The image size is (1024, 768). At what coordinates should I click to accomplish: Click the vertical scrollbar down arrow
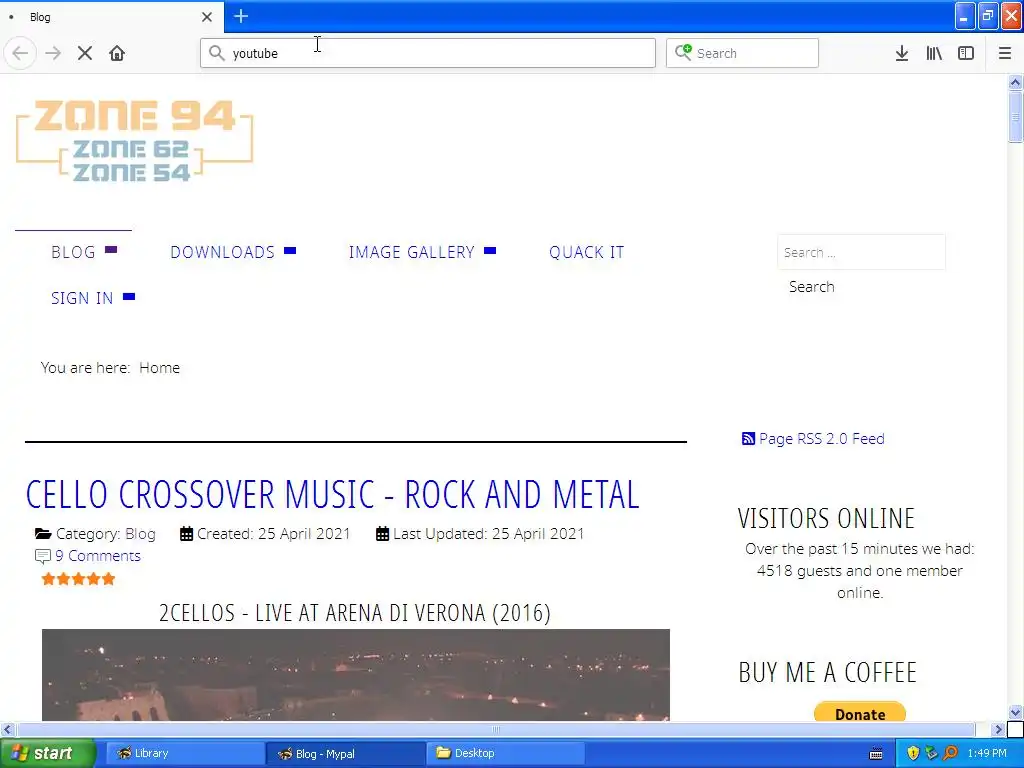click(1015, 712)
